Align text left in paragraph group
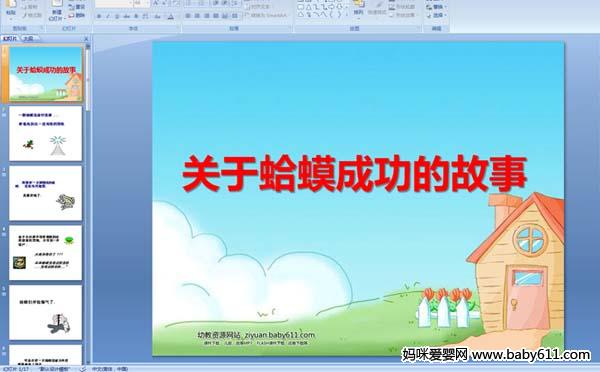This screenshot has width=600, height=372. [188, 16]
